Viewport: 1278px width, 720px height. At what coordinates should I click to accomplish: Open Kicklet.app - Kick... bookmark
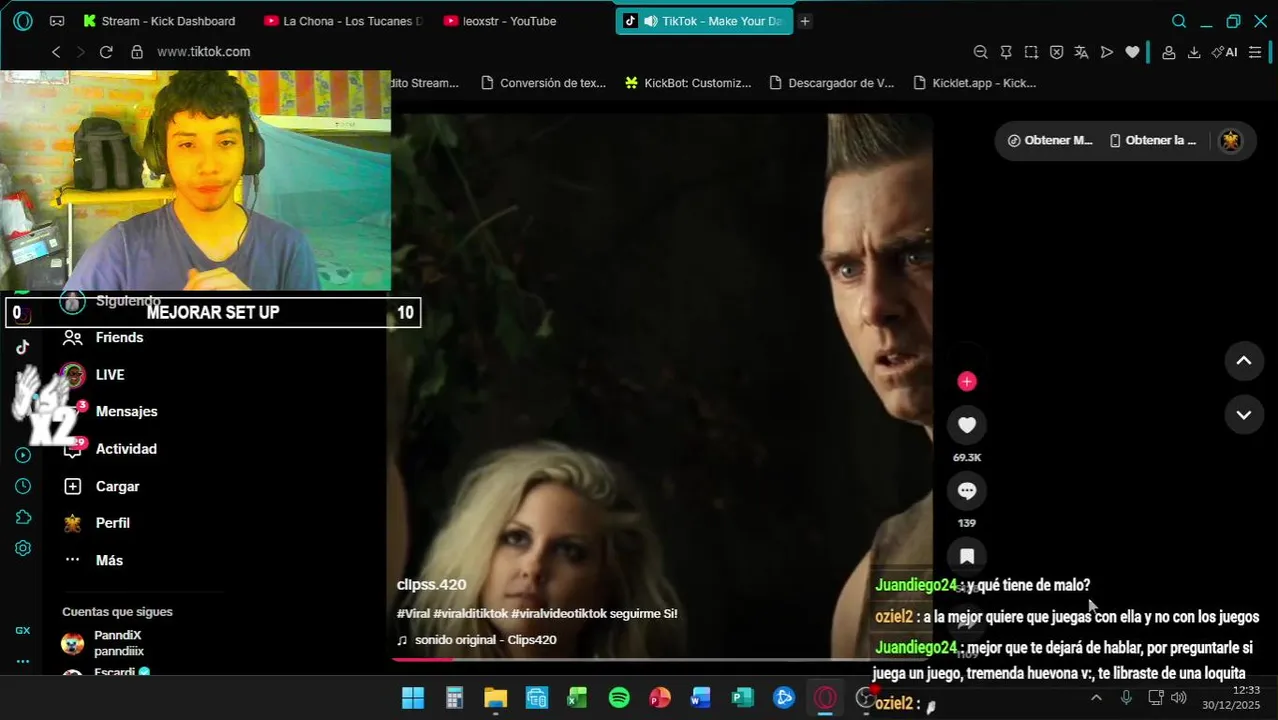(x=975, y=83)
